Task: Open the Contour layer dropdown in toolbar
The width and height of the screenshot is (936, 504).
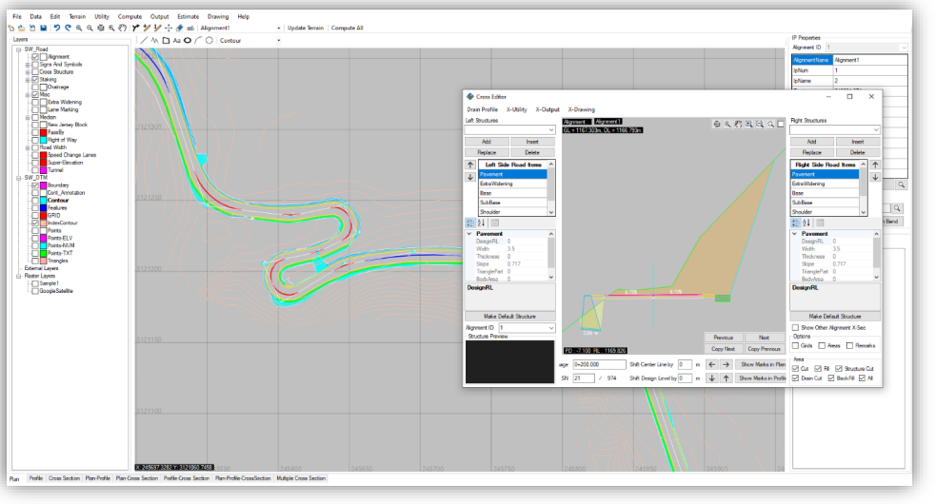Action: pos(277,41)
